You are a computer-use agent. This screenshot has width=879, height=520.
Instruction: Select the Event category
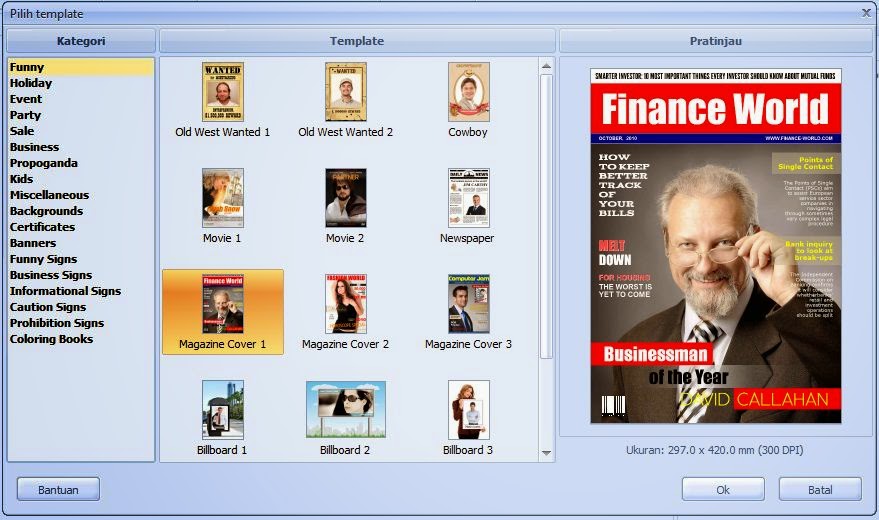(x=81, y=99)
